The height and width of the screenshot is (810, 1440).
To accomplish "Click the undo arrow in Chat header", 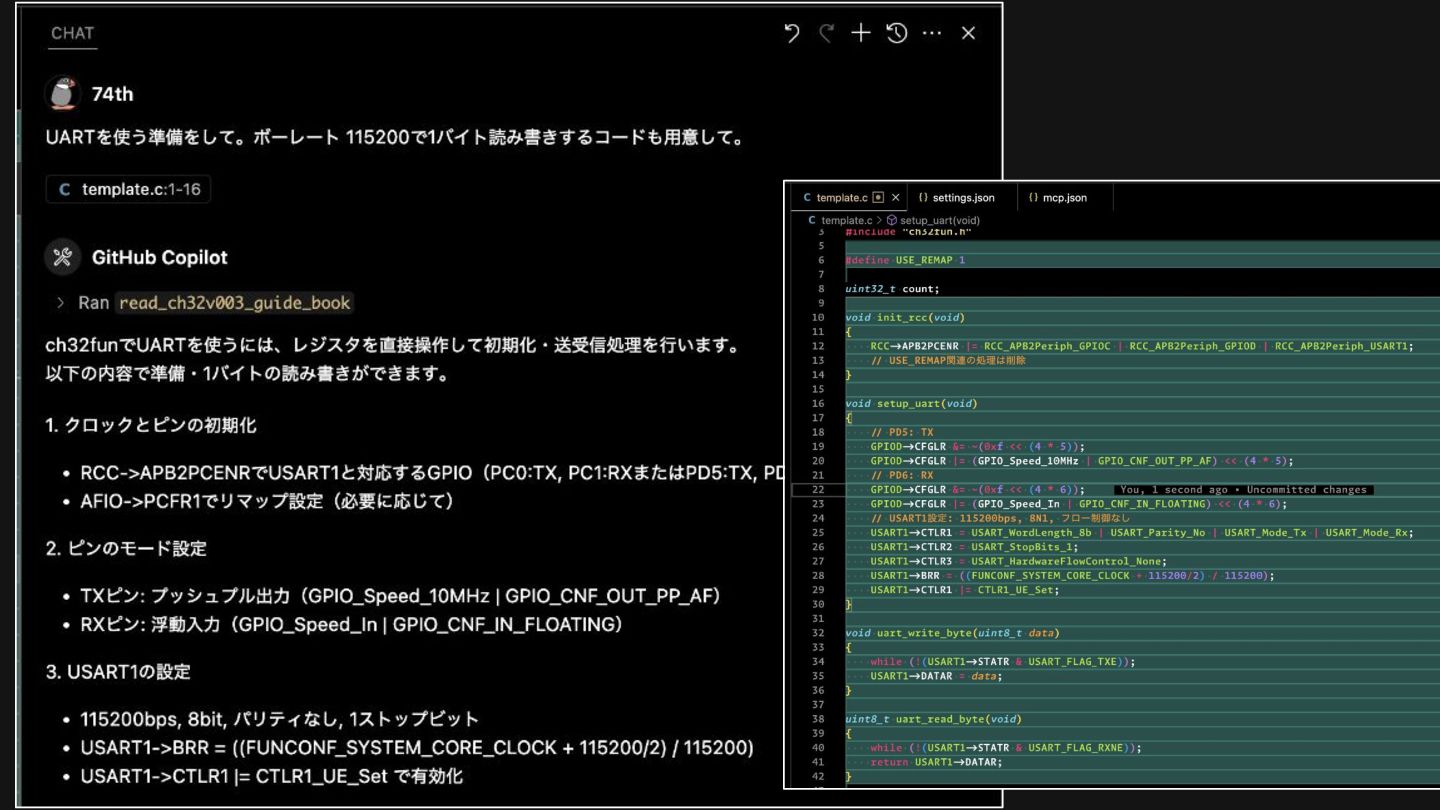I will tap(792, 33).
